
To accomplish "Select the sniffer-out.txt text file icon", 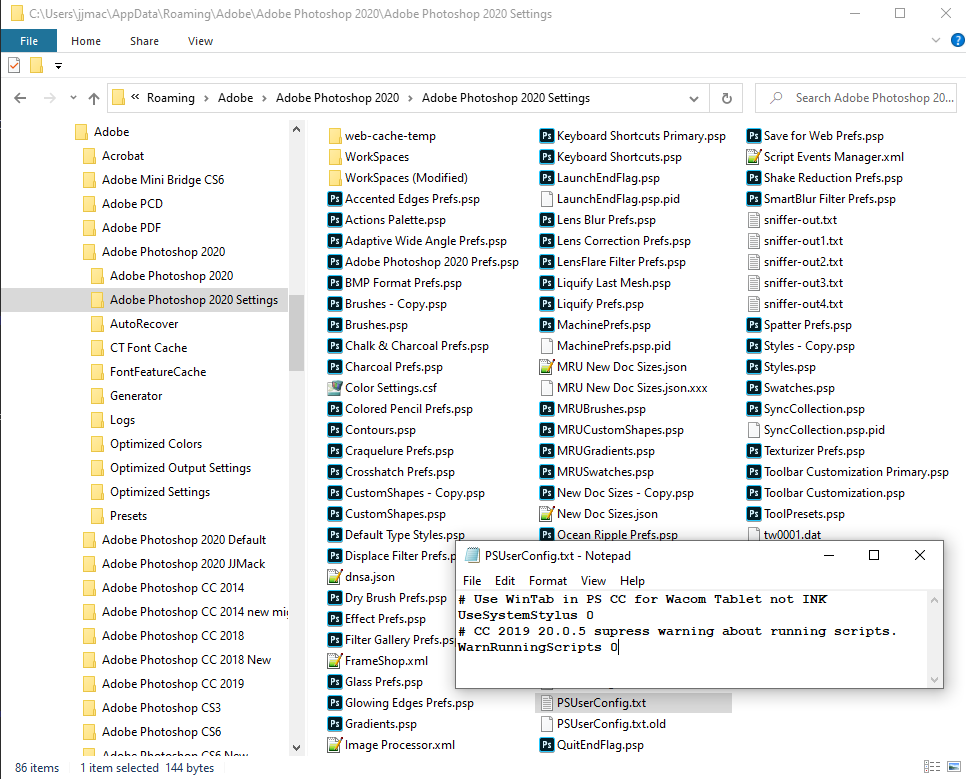I will point(753,219).
